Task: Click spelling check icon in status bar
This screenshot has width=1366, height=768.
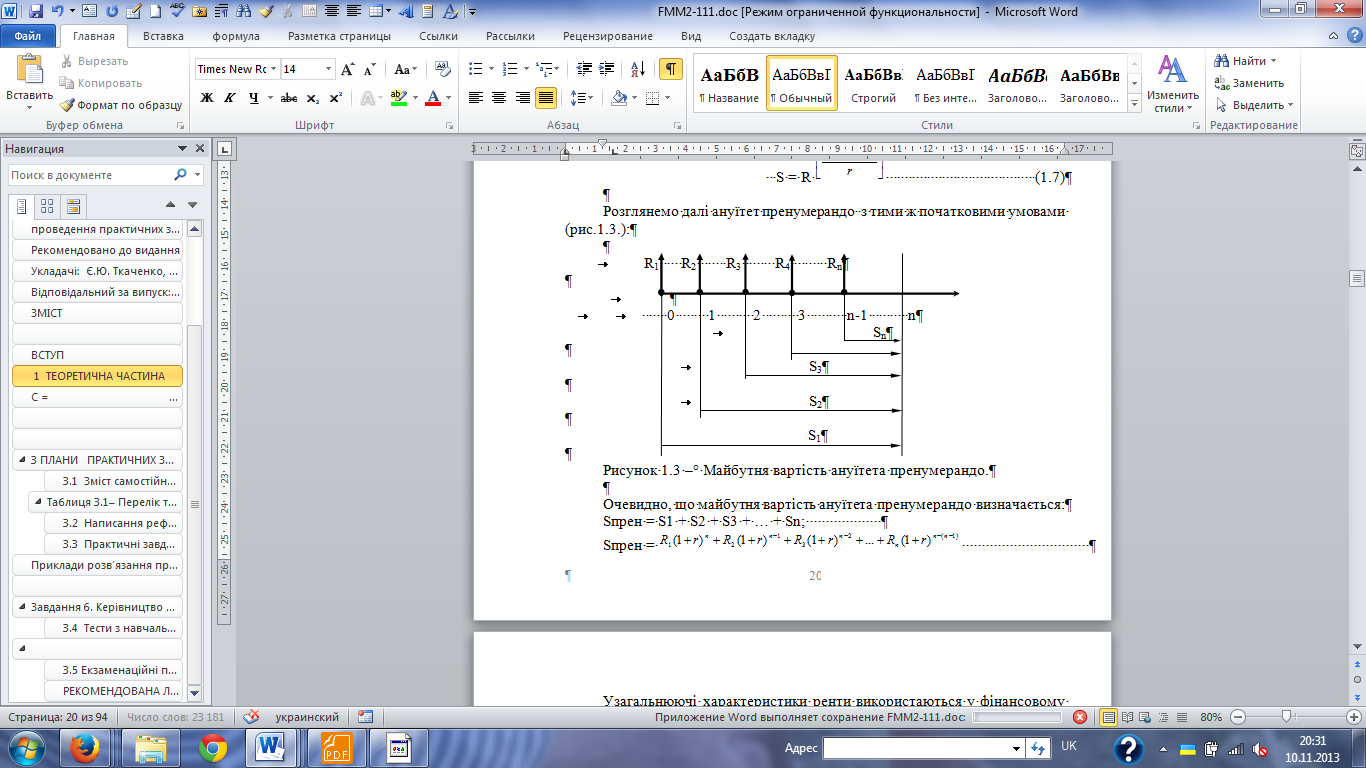Action: [252, 717]
